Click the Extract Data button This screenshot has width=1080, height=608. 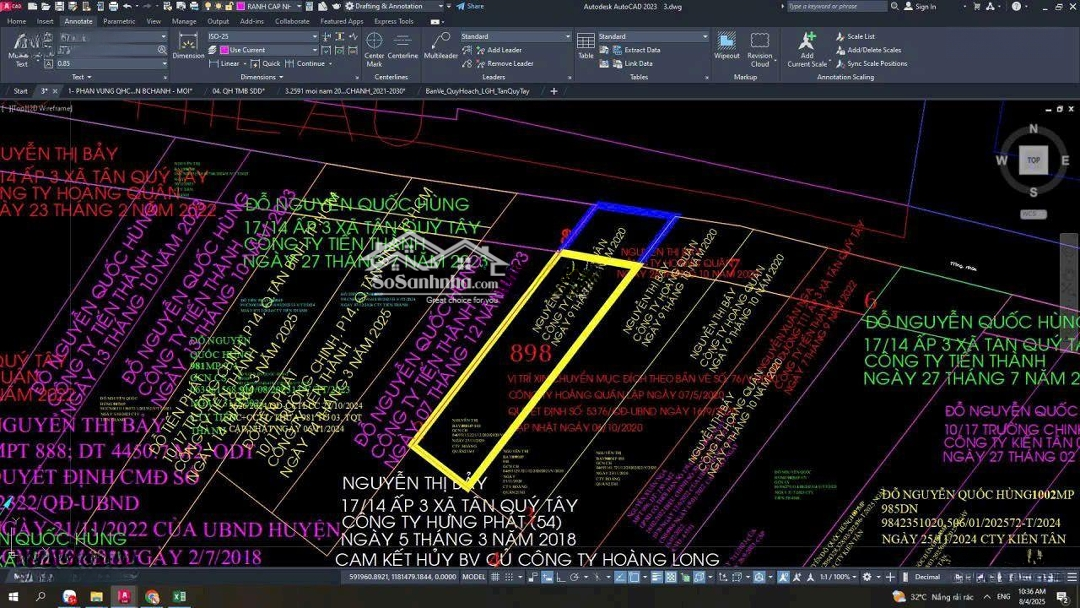pos(641,50)
